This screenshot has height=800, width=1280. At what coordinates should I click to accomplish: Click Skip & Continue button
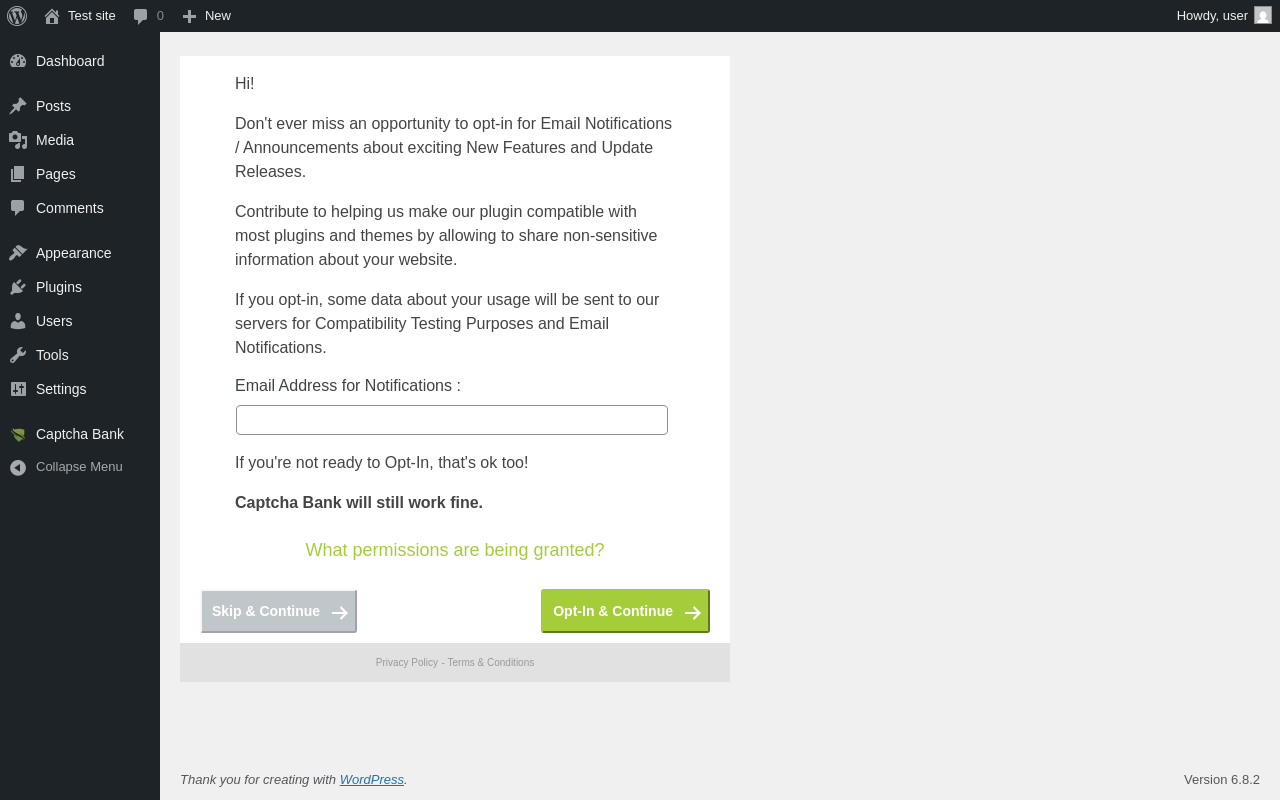279,611
